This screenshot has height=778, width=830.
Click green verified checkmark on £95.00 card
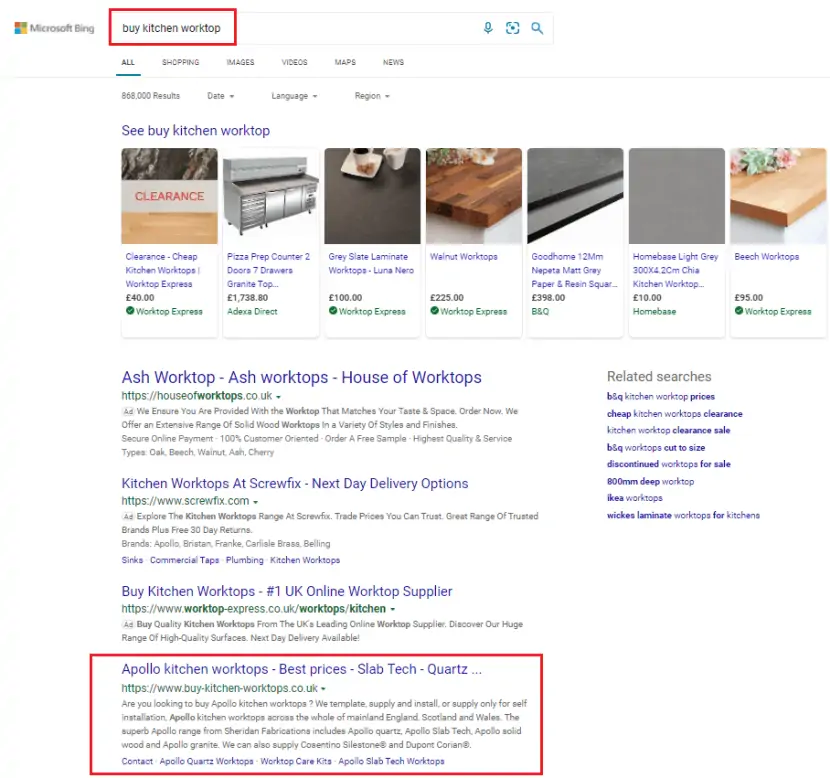click(x=738, y=311)
